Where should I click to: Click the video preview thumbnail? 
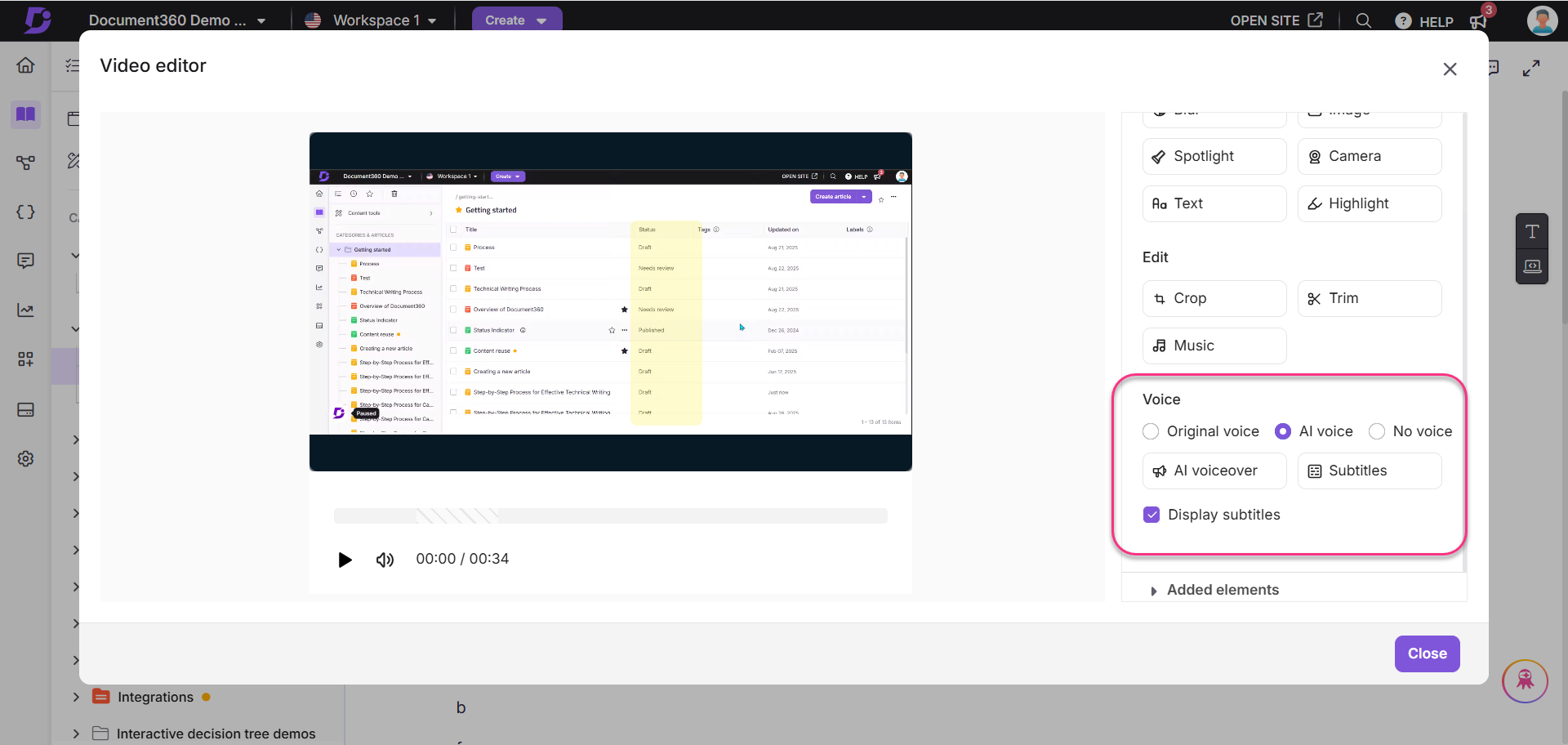pos(610,301)
